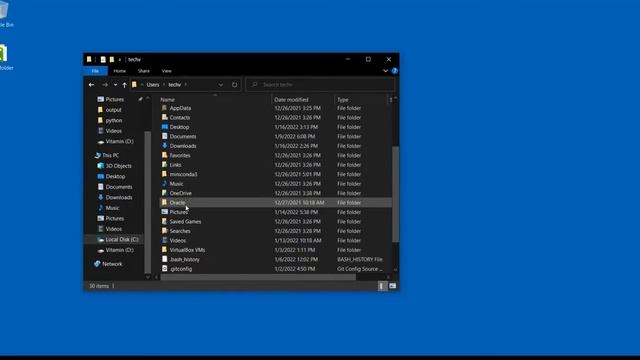This screenshot has width=640, height=360.
Task: Switch to Details view in status bar
Action: pos(381,286)
